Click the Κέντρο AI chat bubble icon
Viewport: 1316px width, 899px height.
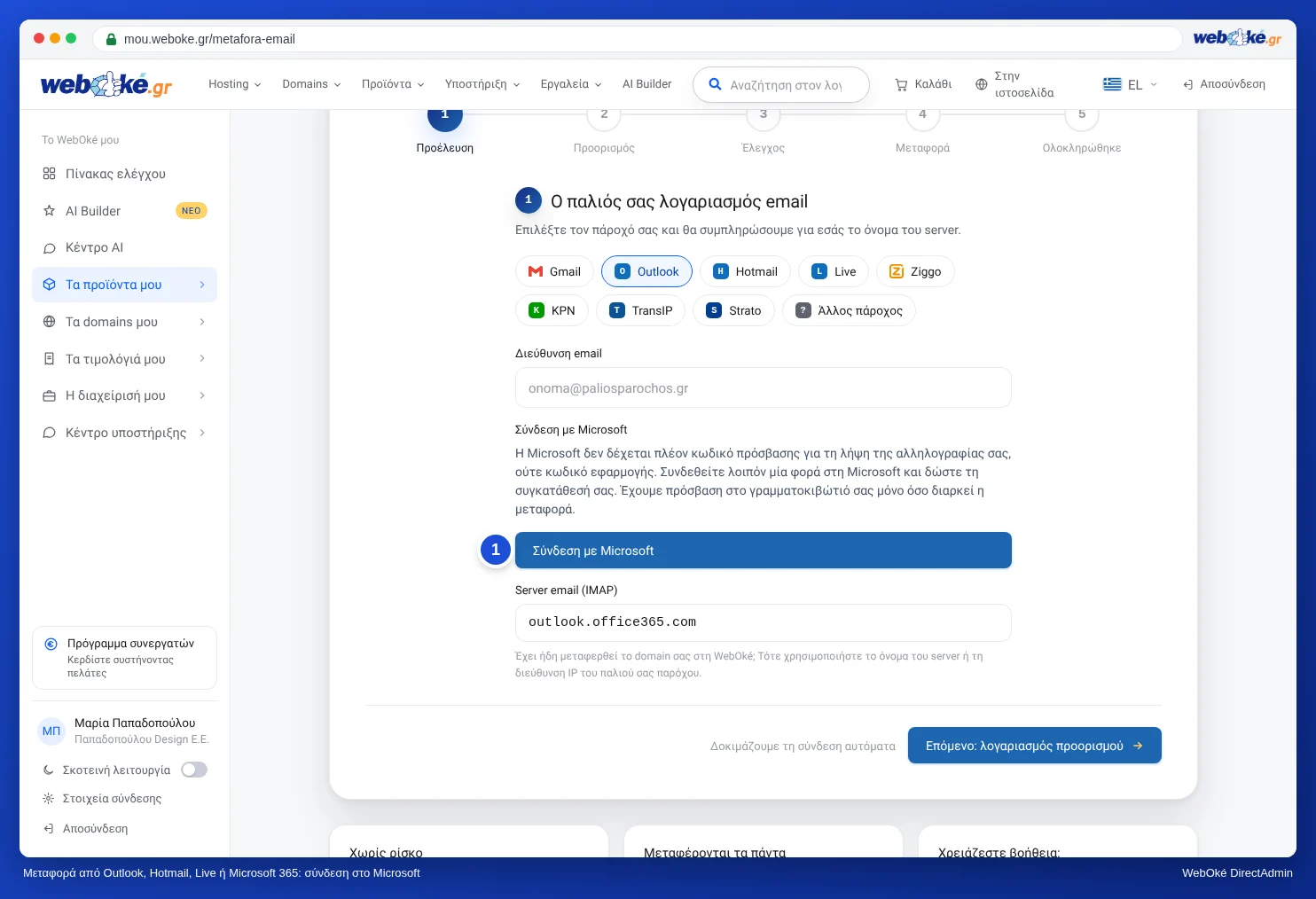50,248
